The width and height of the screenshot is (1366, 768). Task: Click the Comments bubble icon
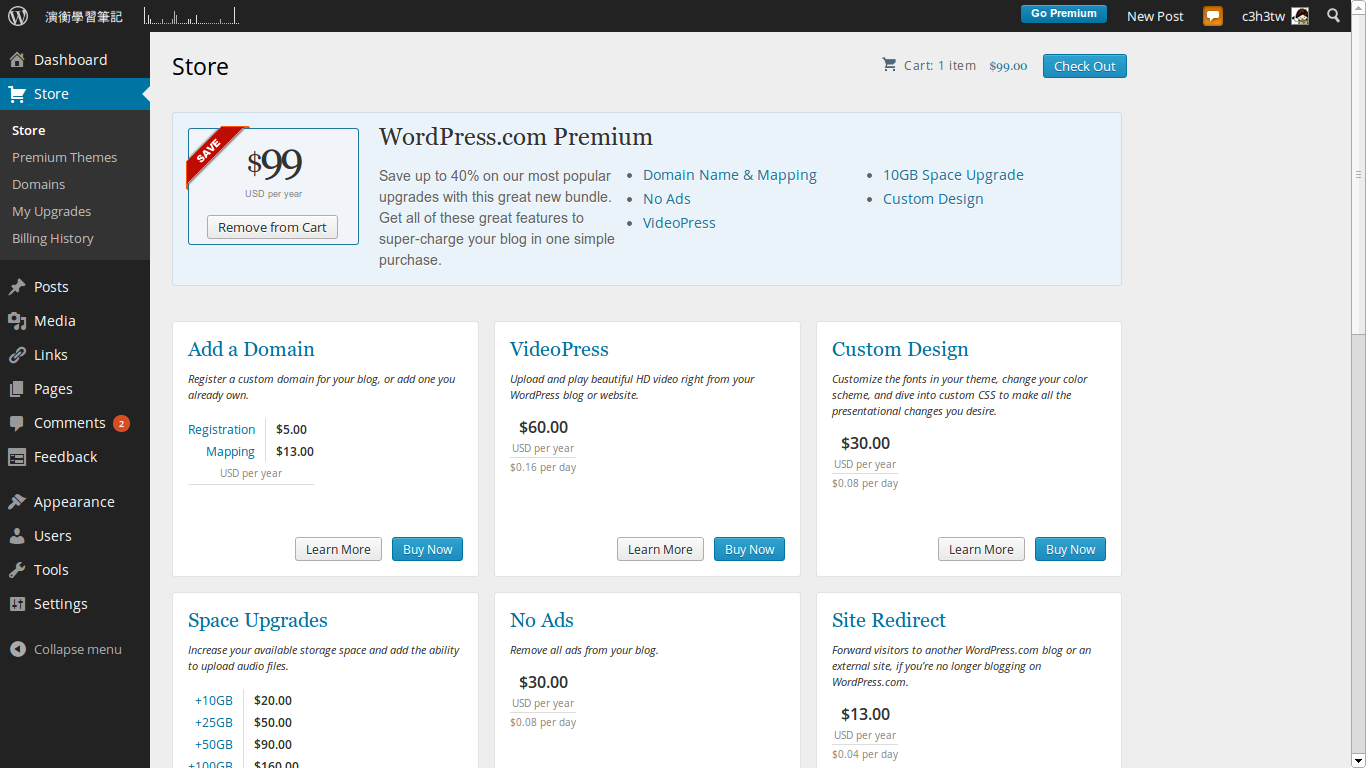(17, 424)
